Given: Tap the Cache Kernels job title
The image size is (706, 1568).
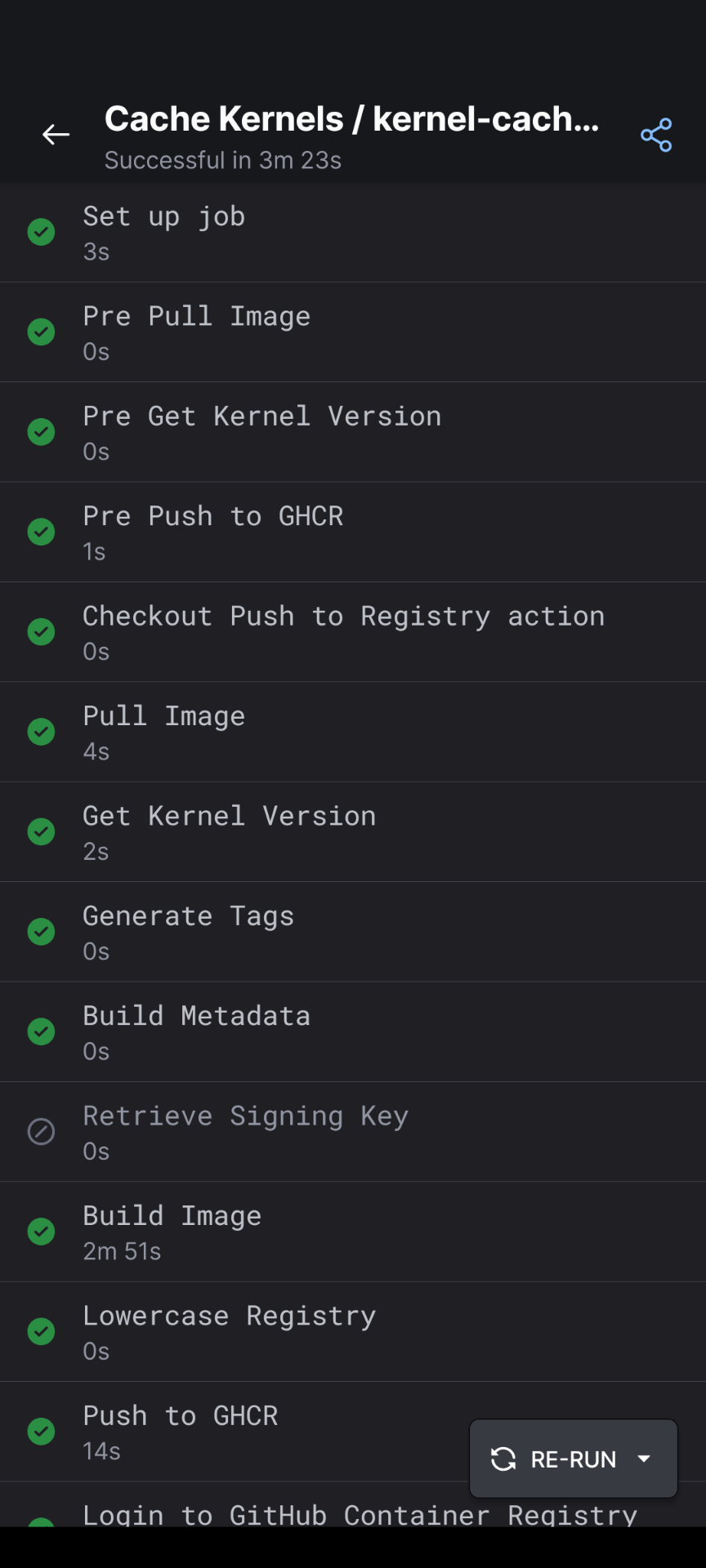Looking at the screenshot, I should click(x=351, y=120).
